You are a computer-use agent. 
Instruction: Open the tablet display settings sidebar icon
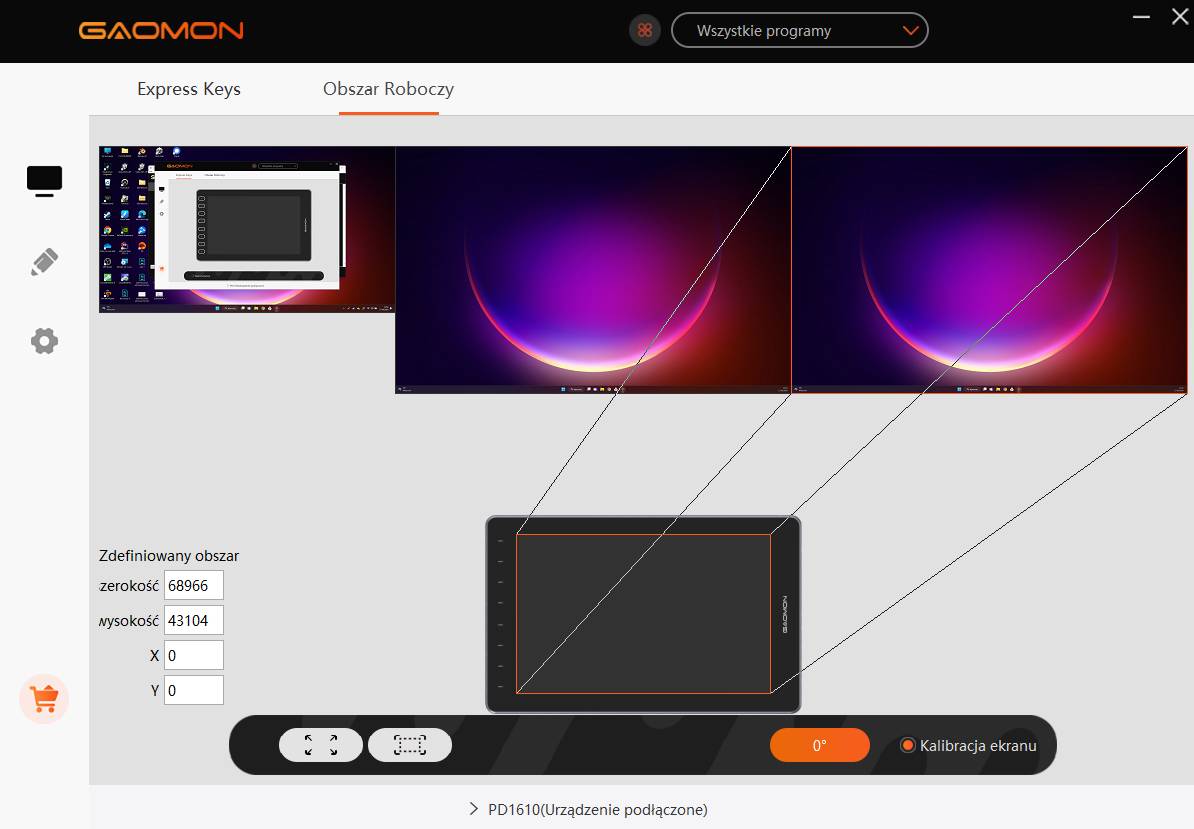point(44,181)
